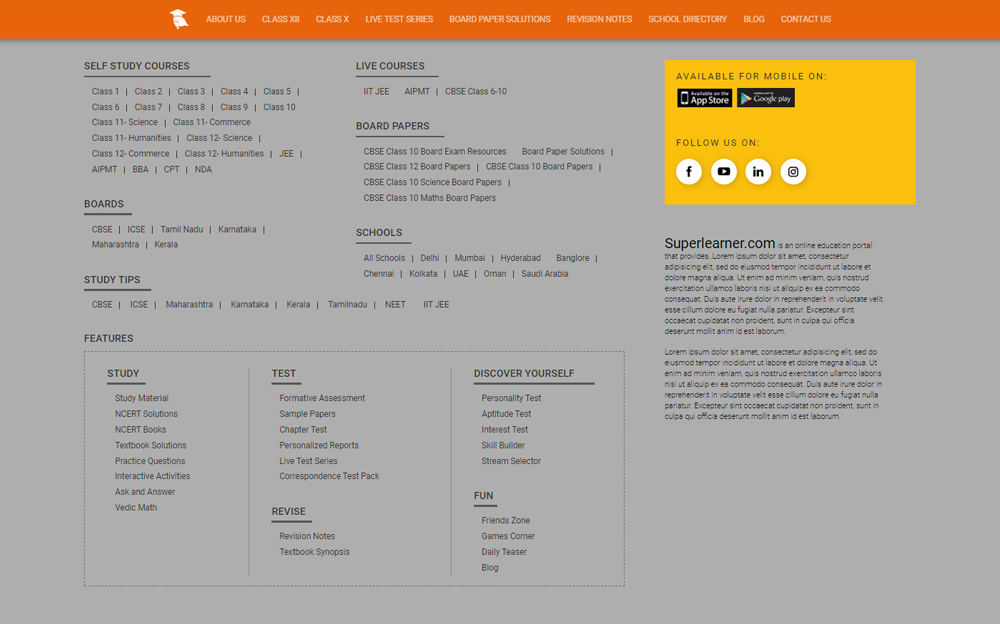The height and width of the screenshot is (624, 1000).
Task: Open the YouTube channel icon
Action: [724, 172]
